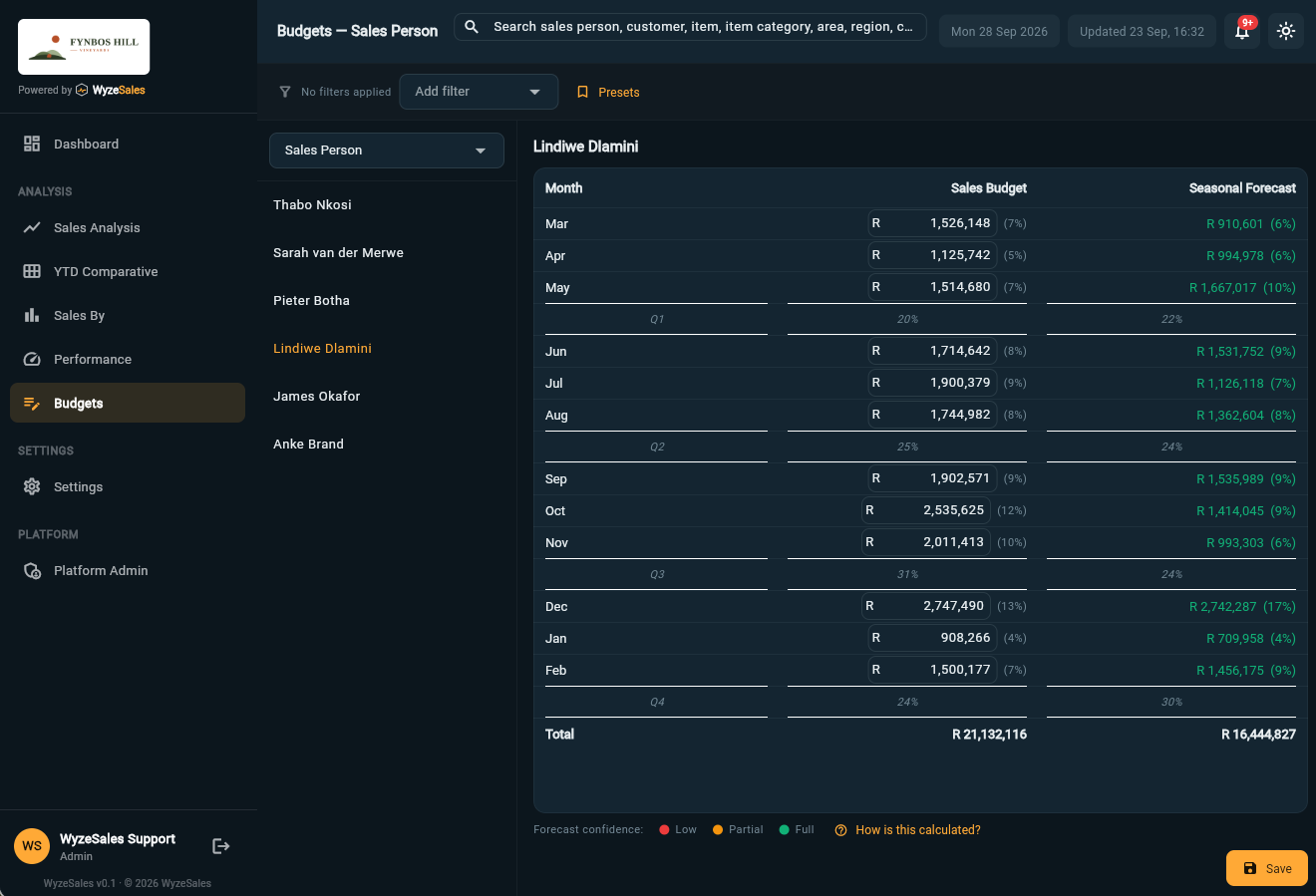1316x896 pixels.
Task: Edit the Nov sales budget field
Action: [x=926, y=542]
